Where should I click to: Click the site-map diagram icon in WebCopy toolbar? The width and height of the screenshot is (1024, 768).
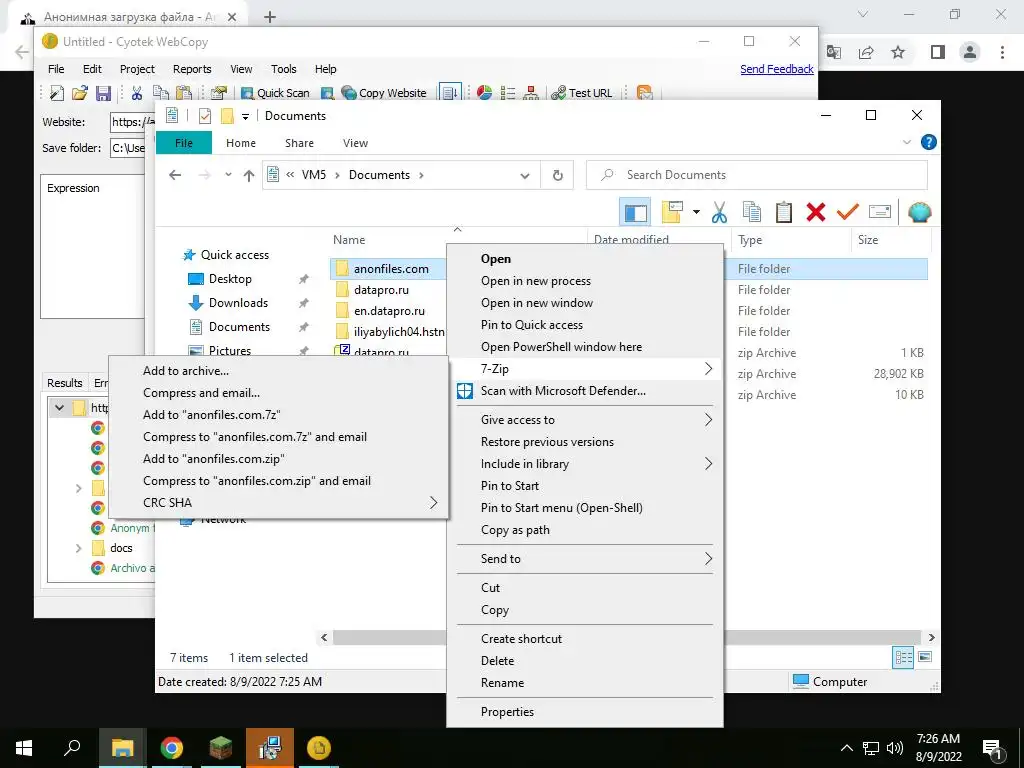(x=531, y=93)
